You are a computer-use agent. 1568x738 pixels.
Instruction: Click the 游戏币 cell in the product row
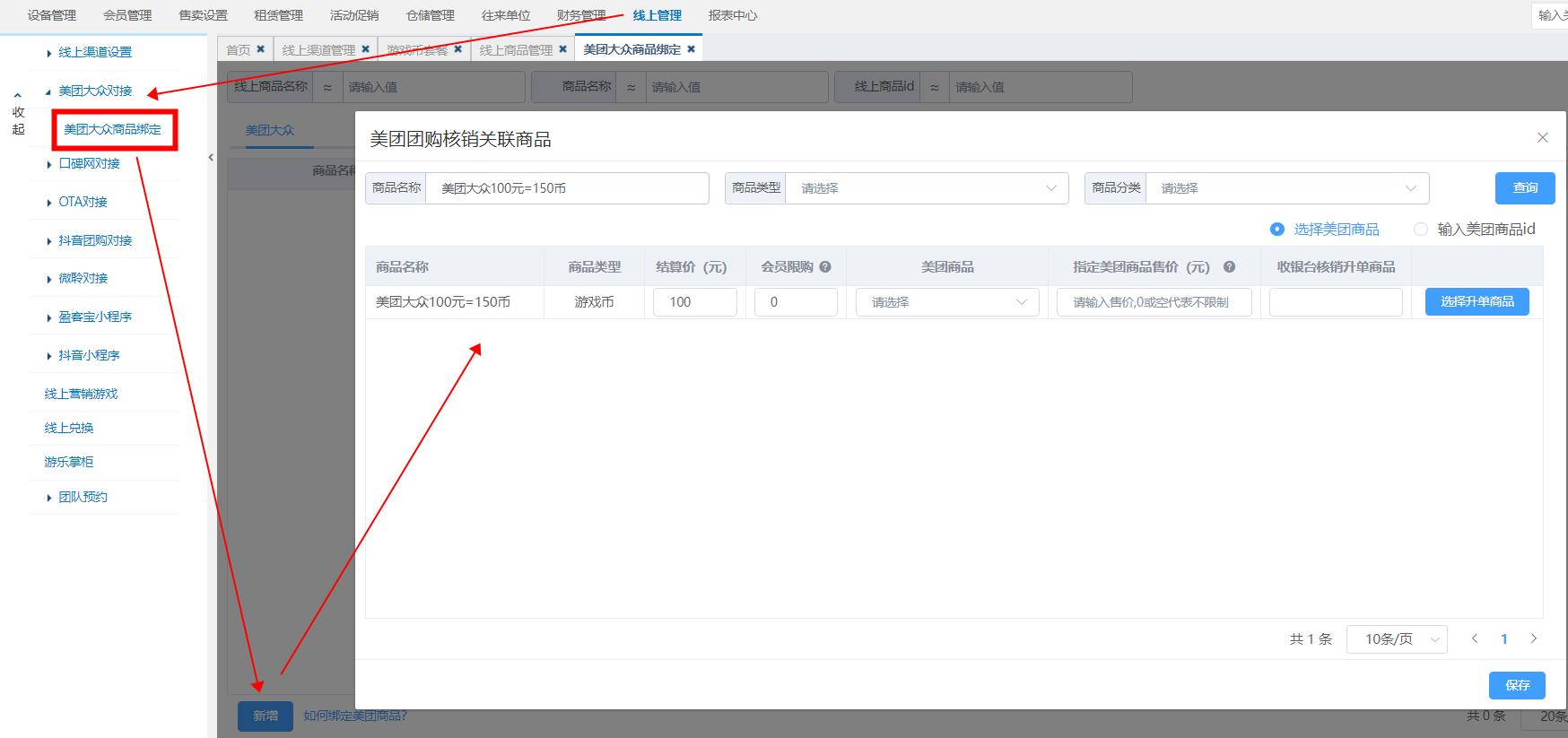(594, 302)
